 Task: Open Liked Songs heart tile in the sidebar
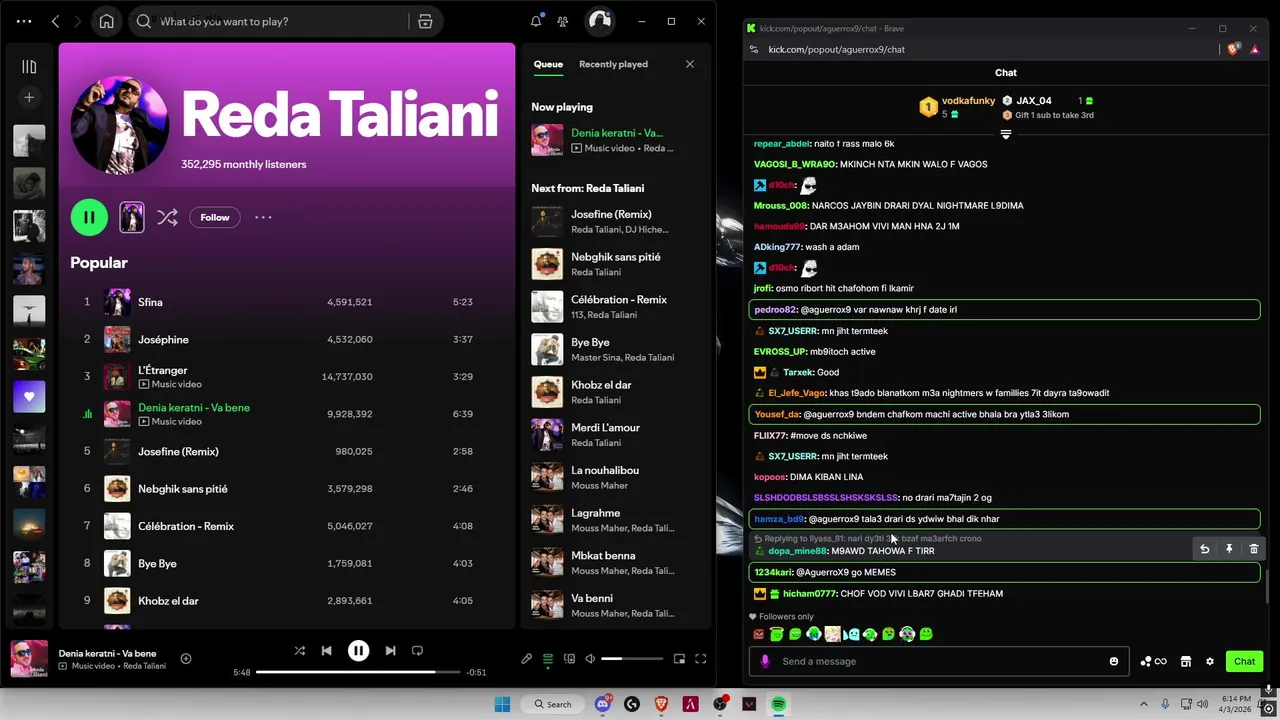pyautogui.click(x=29, y=397)
